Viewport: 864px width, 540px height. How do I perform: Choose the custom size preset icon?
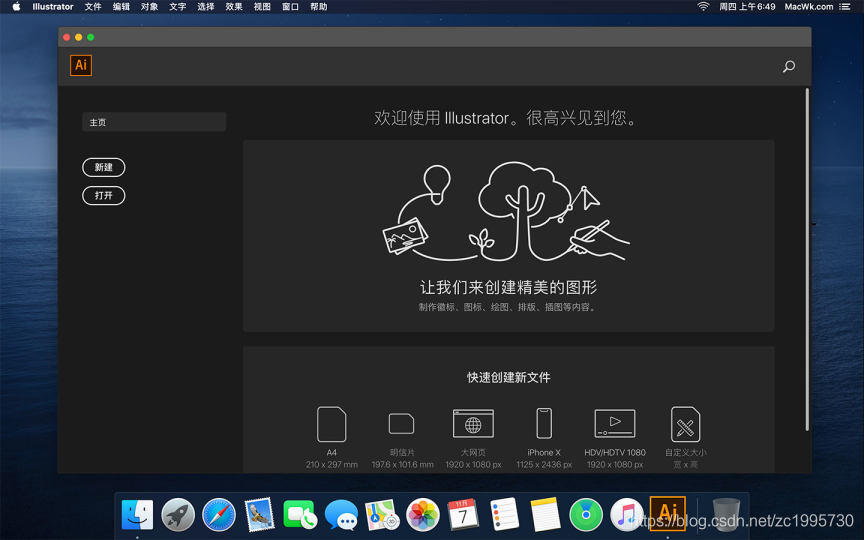[x=685, y=424]
